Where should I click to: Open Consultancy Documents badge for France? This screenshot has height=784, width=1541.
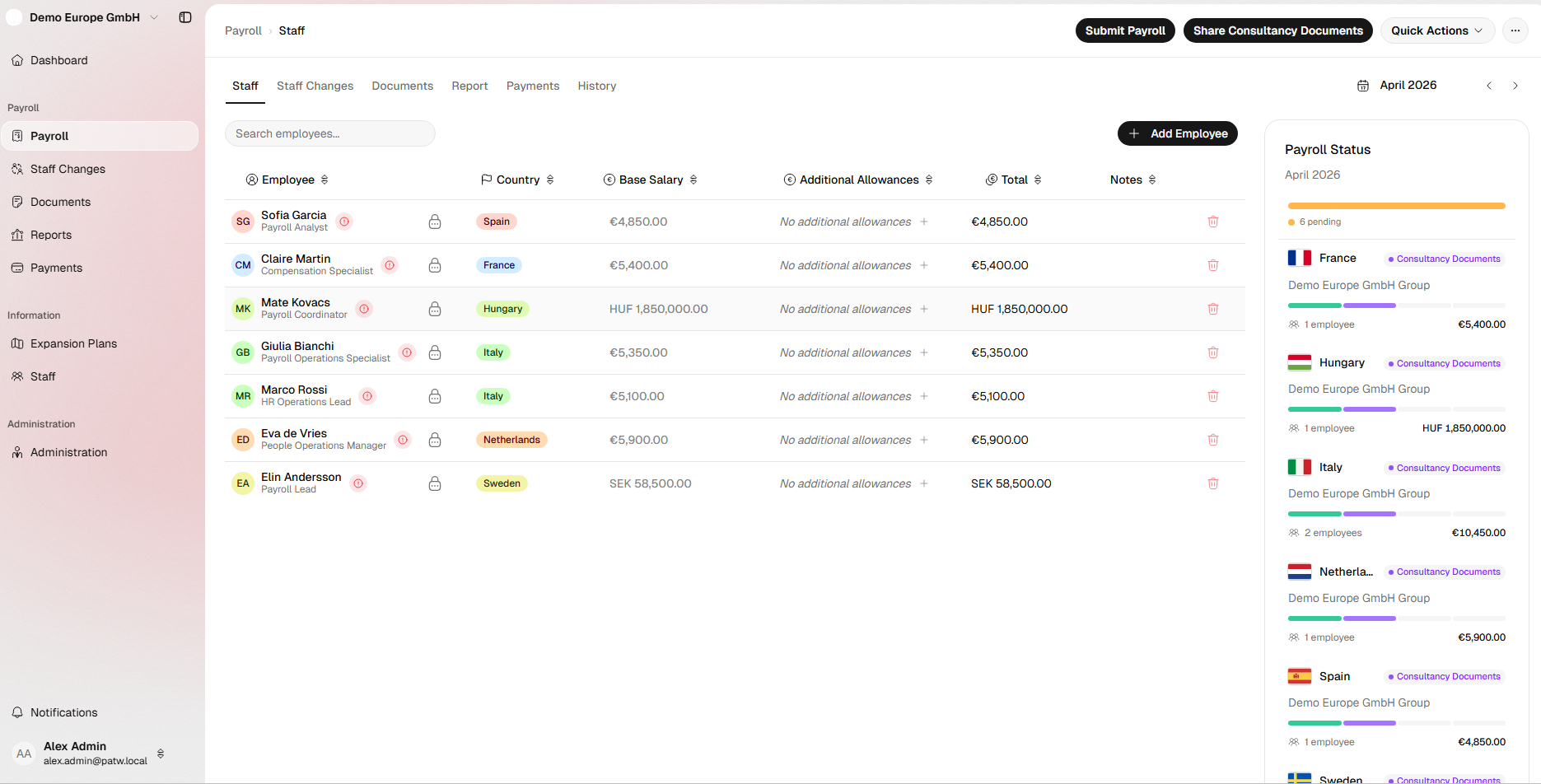point(1445,259)
